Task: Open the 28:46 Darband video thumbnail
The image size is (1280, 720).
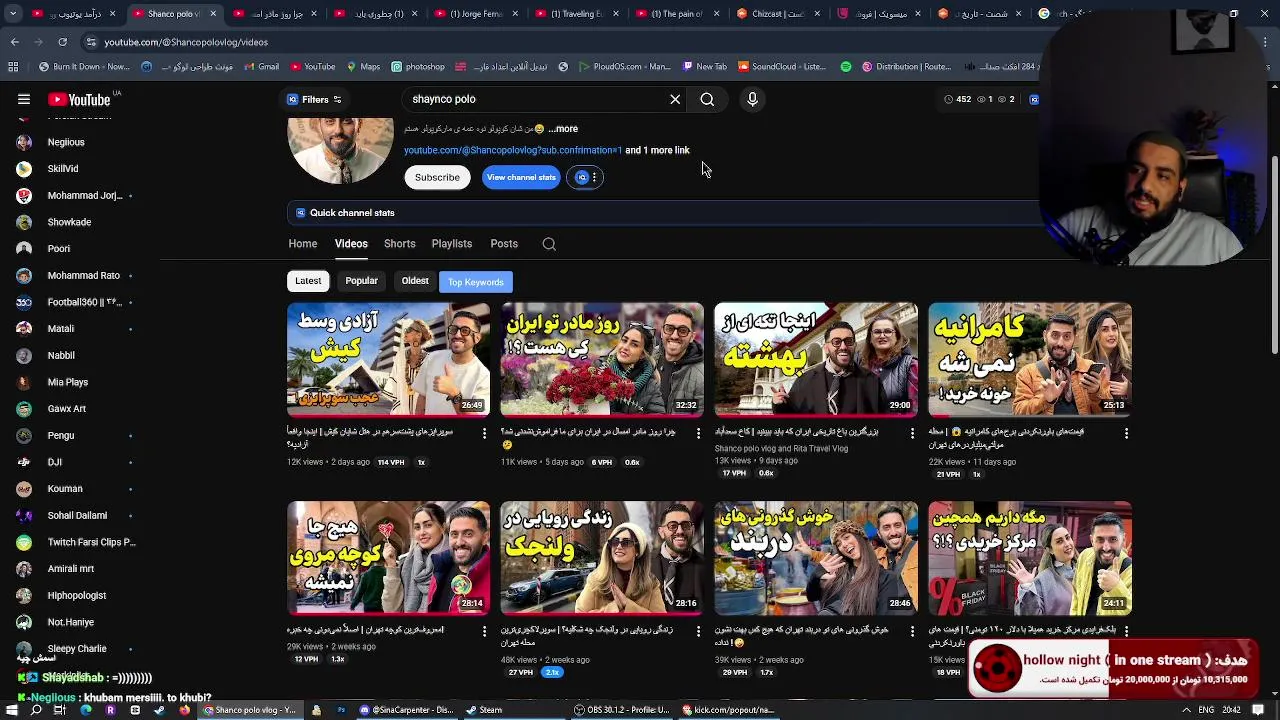Action: click(x=816, y=558)
